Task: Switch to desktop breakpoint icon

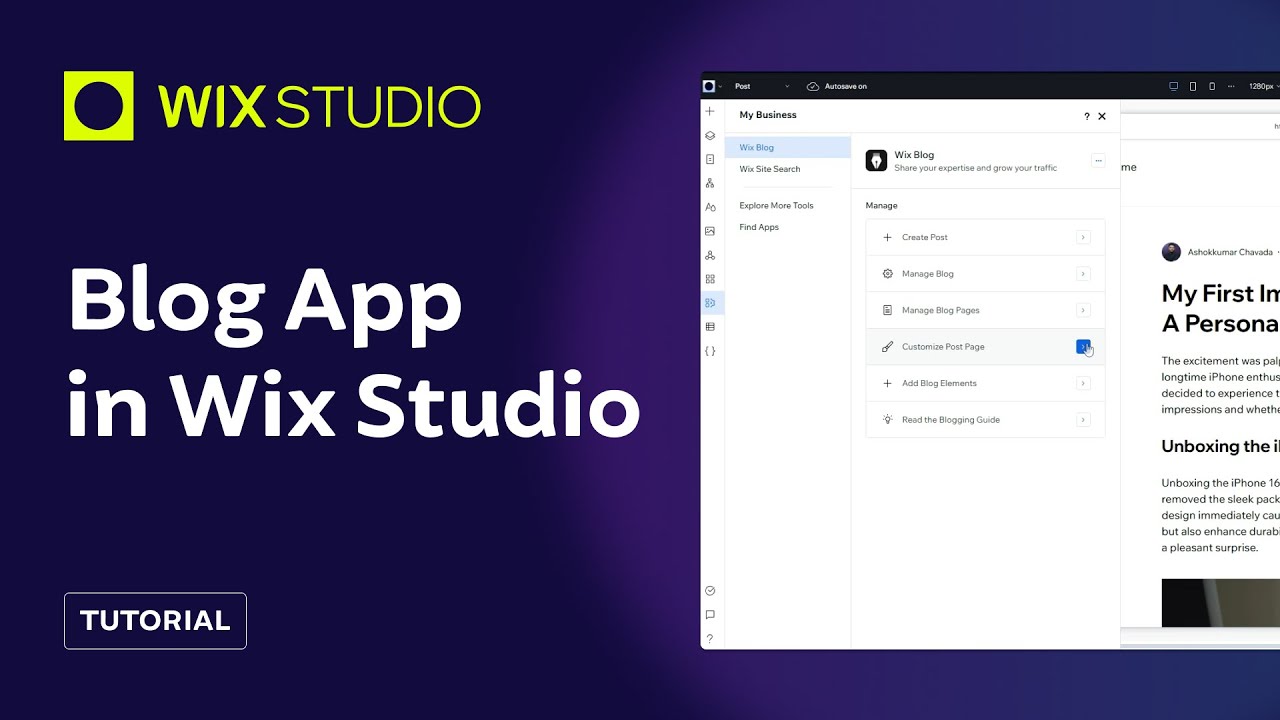Action: point(1174,86)
